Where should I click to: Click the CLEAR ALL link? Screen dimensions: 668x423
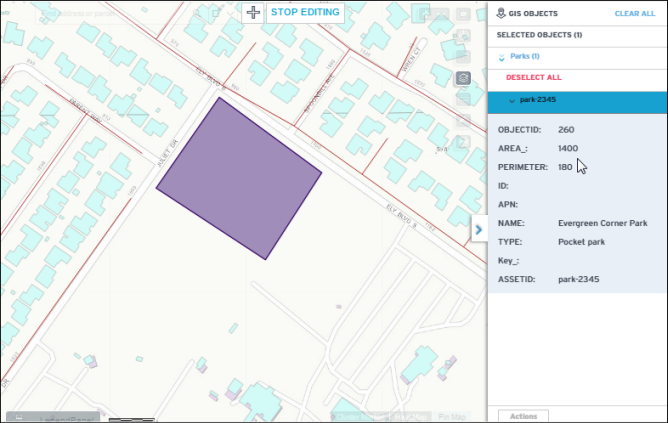click(x=635, y=13)
